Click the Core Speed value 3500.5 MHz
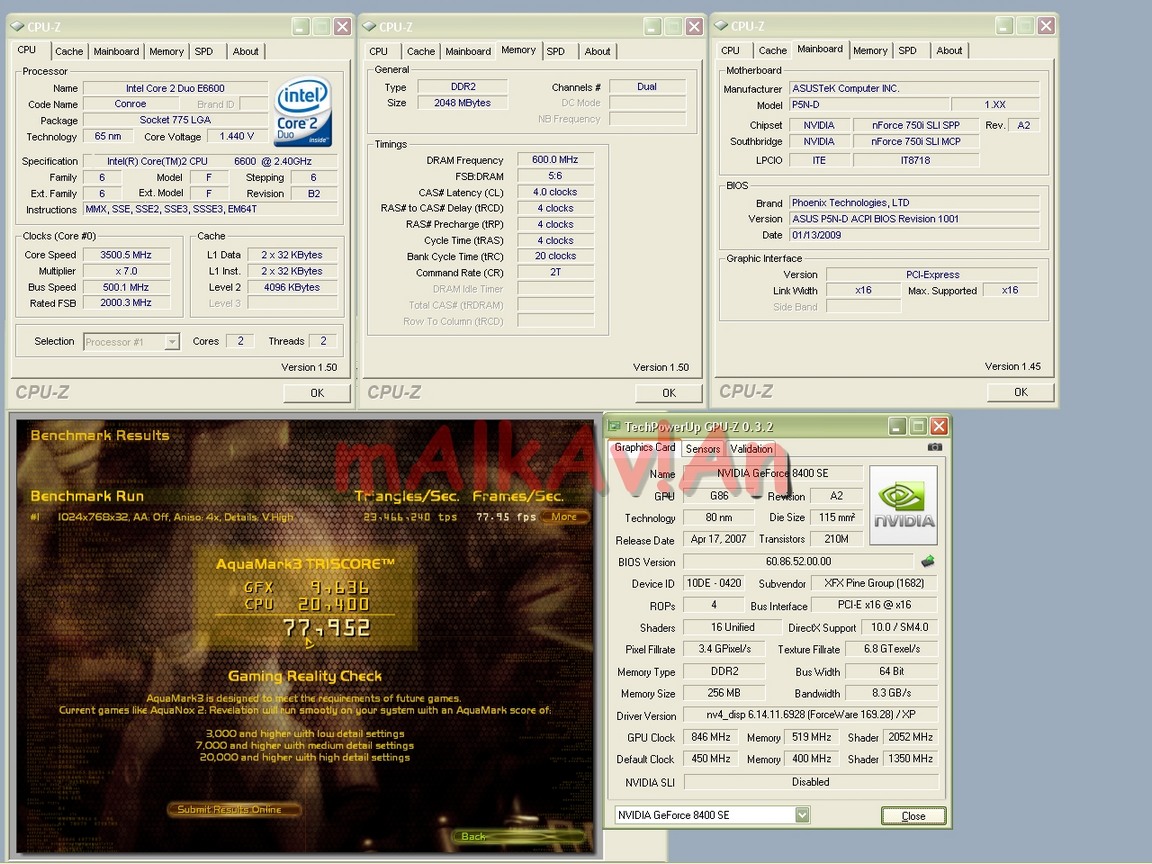Image resolution: width=1152 pixels, height=864 pixels. (126, 255)
